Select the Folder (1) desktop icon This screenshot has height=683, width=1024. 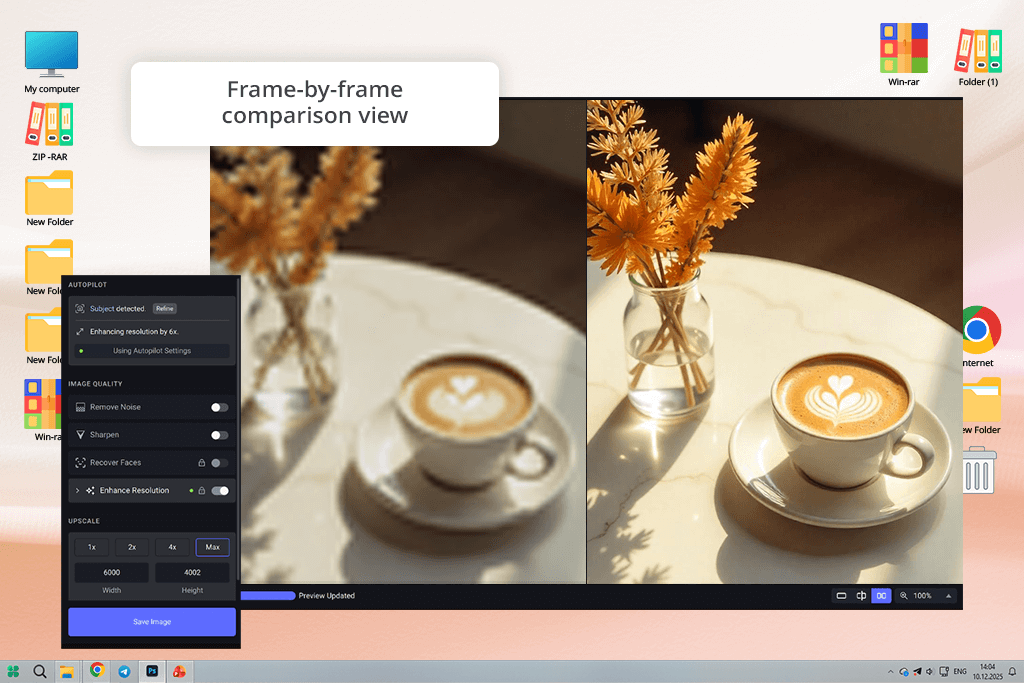pos(978,57)
